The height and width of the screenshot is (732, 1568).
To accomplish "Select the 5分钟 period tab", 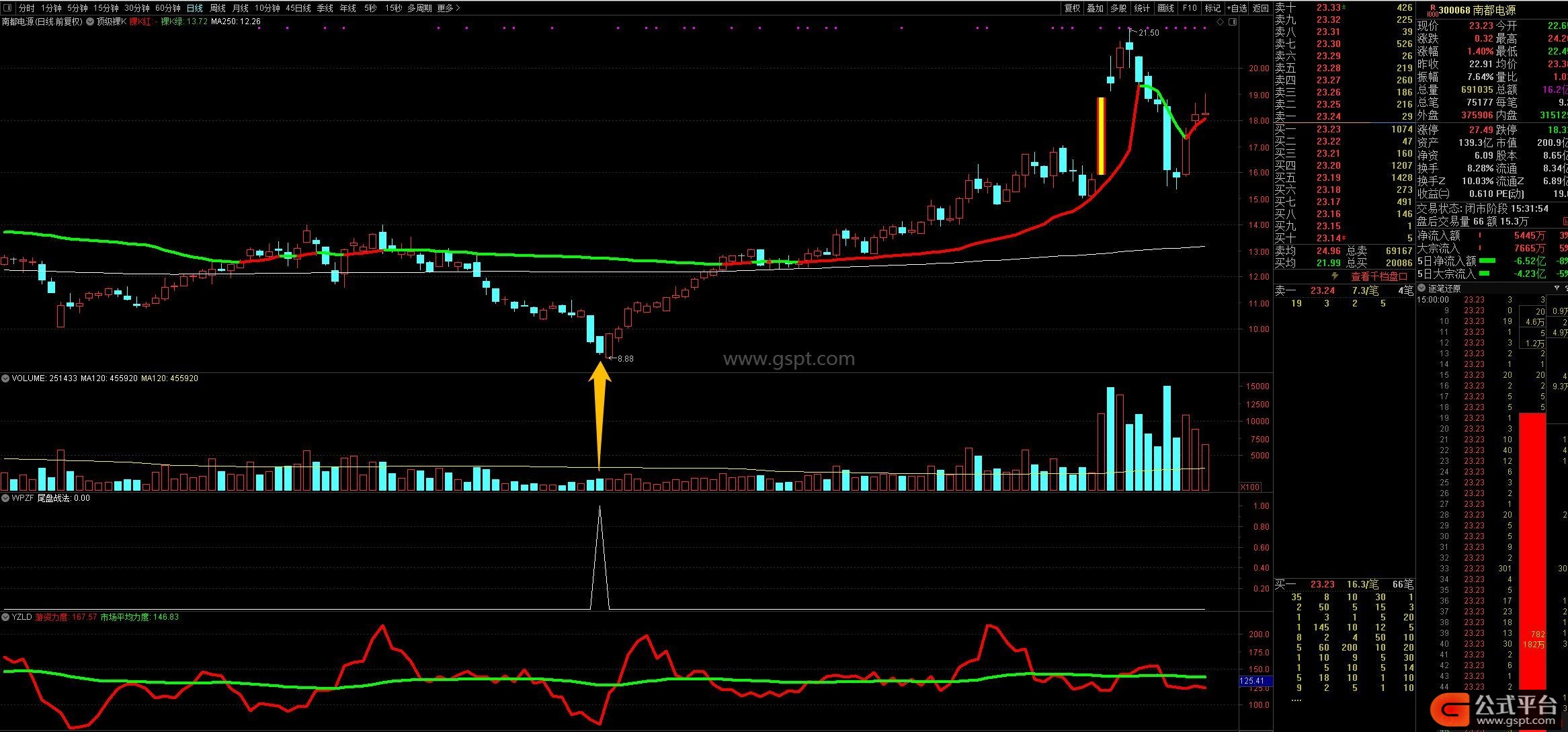I will click(77, 8).
